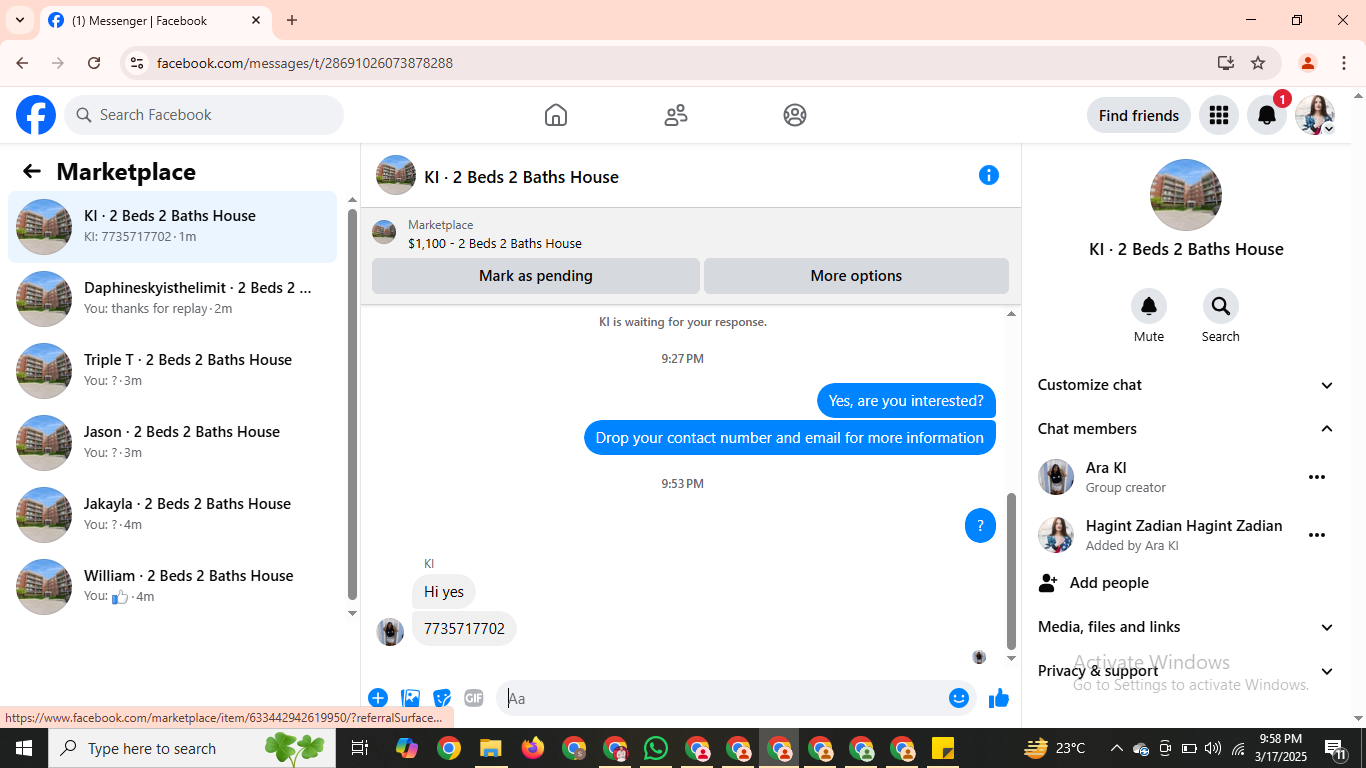This screenshot has width=1366, height=768.
Task: Send a thumbs-up like
Action: tap(999, 698)
